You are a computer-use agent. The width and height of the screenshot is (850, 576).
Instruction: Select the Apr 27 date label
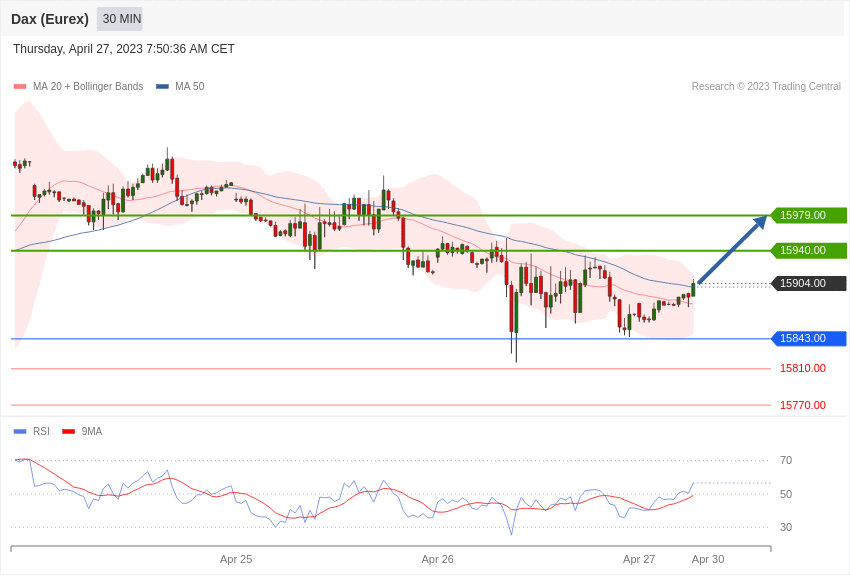point(639,559)
